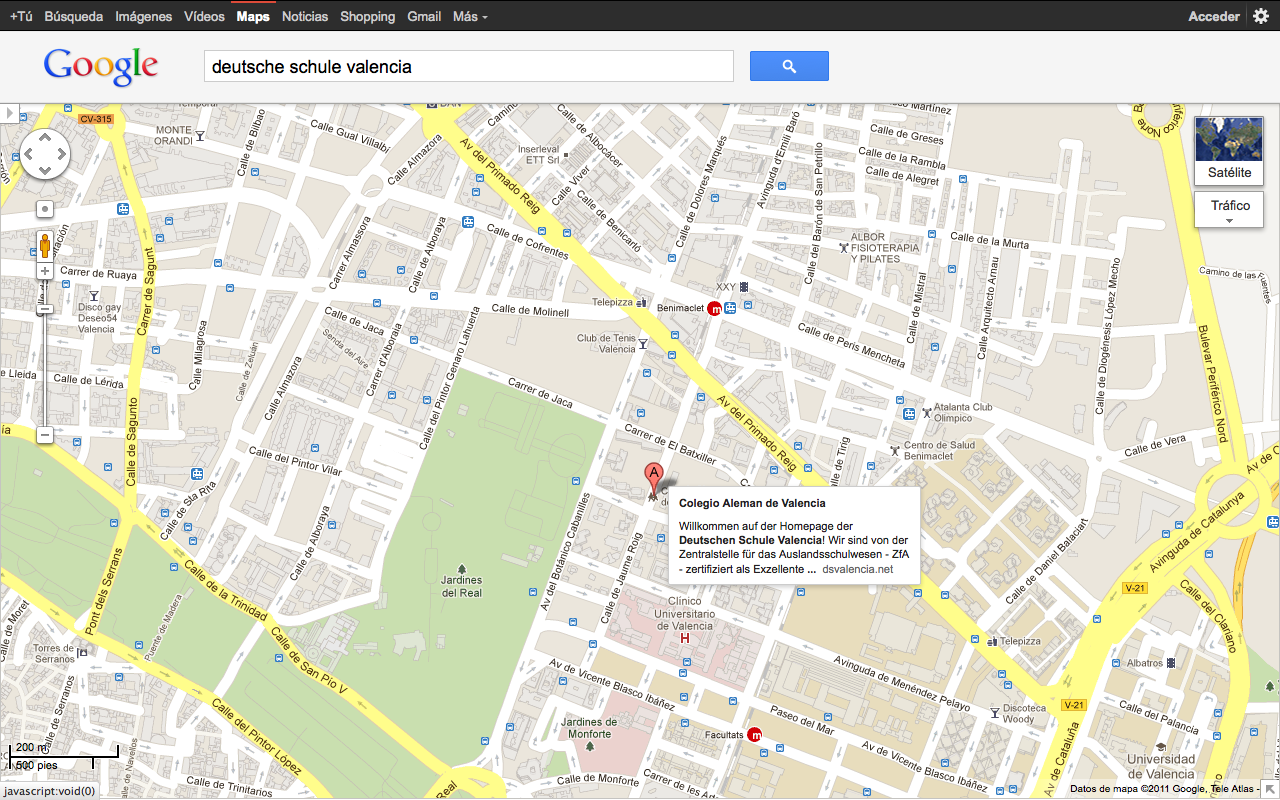Screen dimensions: 1280x800
Task: Go to Imágenes in the top bar
Action: pos(143,17)
